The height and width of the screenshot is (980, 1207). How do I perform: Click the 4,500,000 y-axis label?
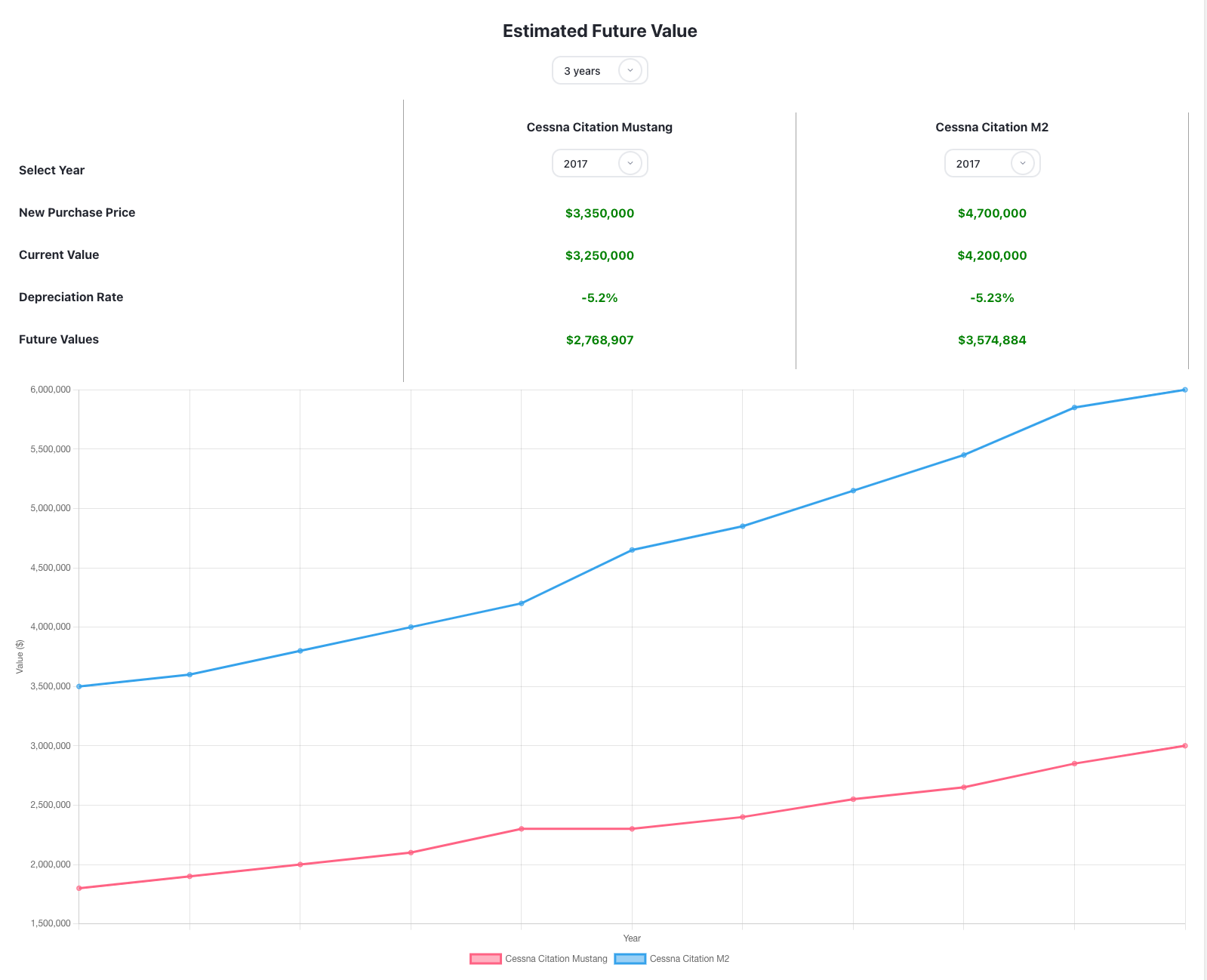[x=51, y=568]
